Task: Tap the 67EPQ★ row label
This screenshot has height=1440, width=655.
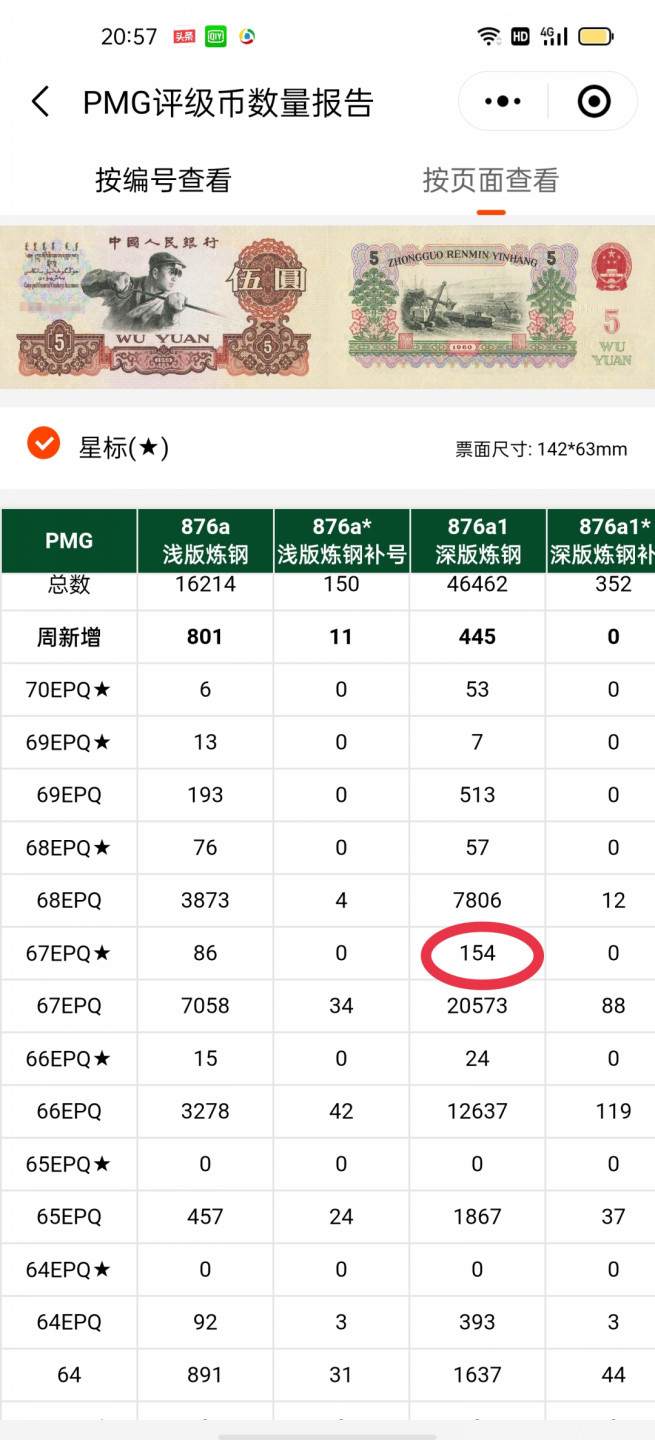Action: coord(68,953)
